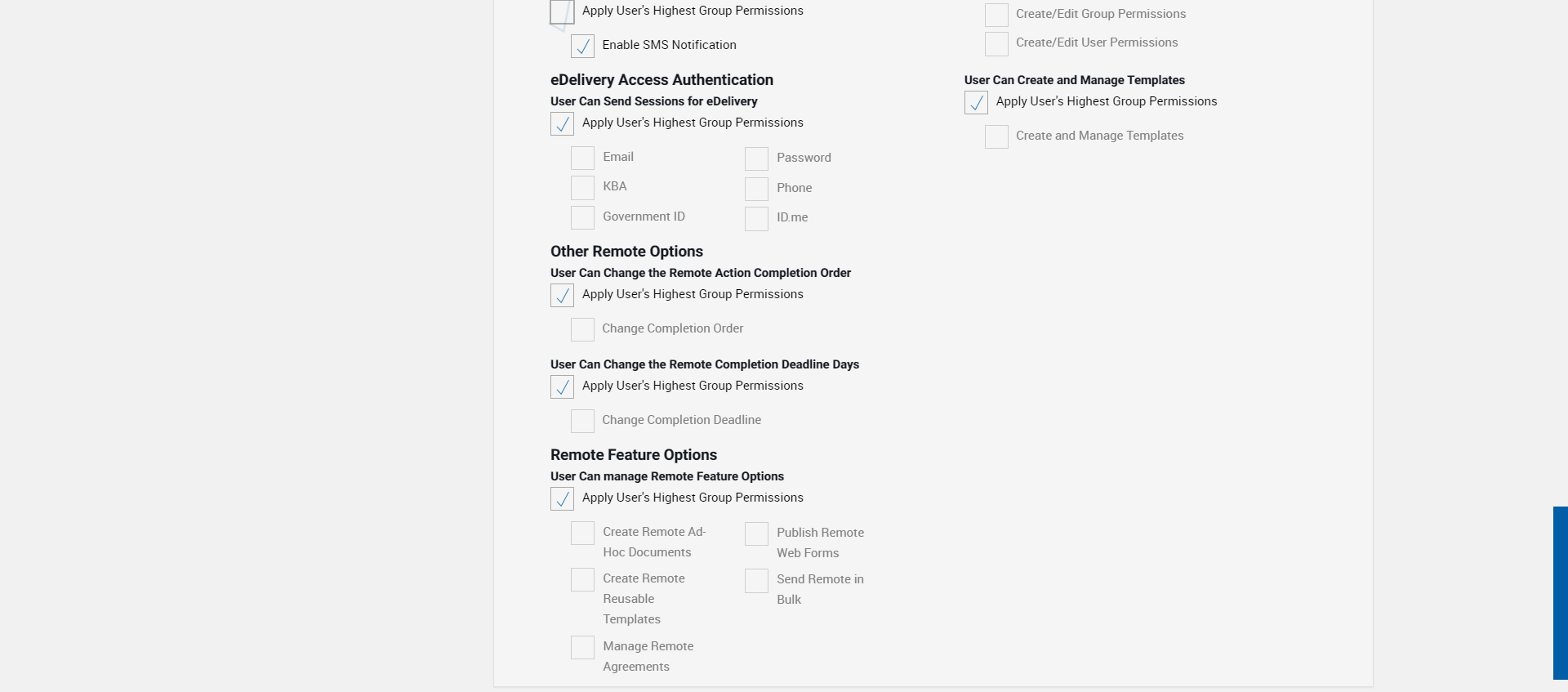Select the KBA checkbox
The height and width of the screenshot is (692, 1568).
point(582,188)
